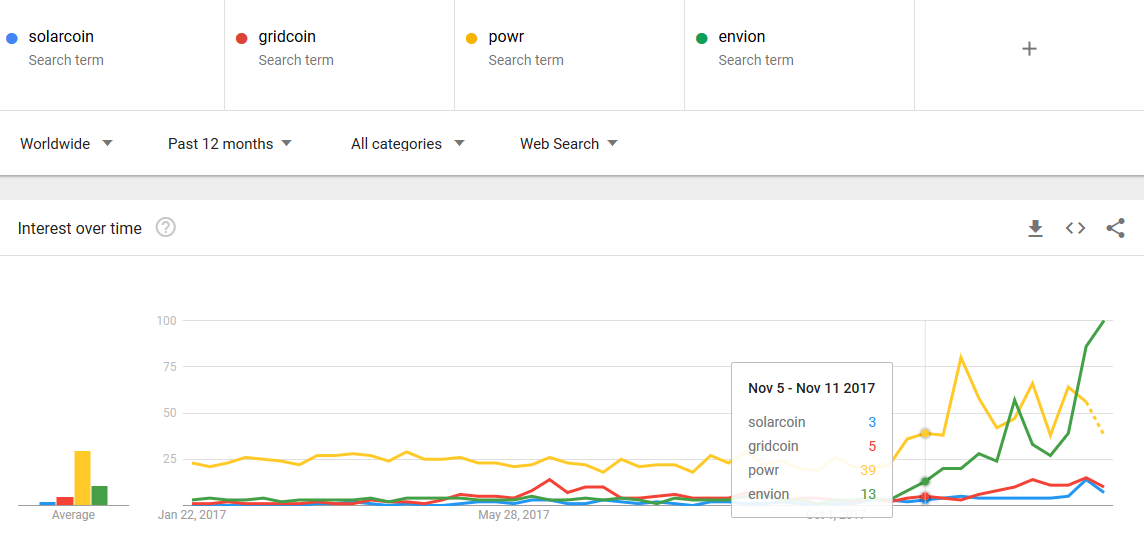
Task: Click the yellow powr average bar
Action: 82,478
